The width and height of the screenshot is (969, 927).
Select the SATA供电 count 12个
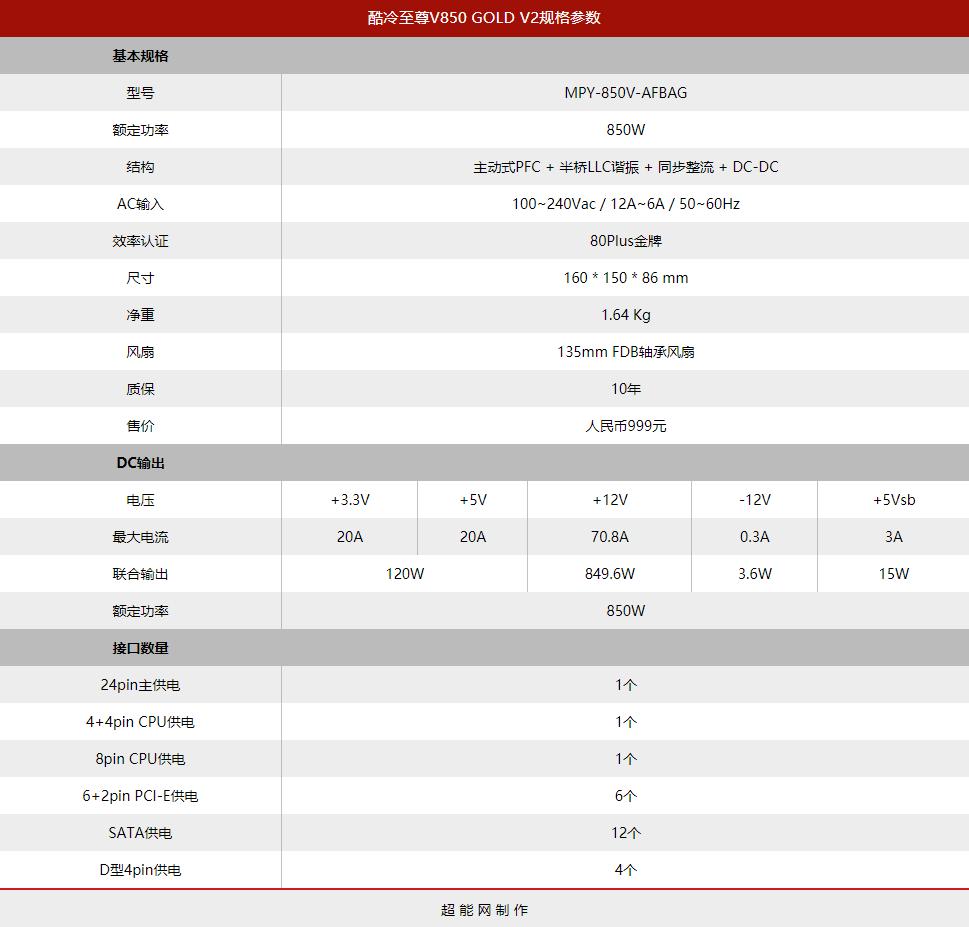point(625,833)
